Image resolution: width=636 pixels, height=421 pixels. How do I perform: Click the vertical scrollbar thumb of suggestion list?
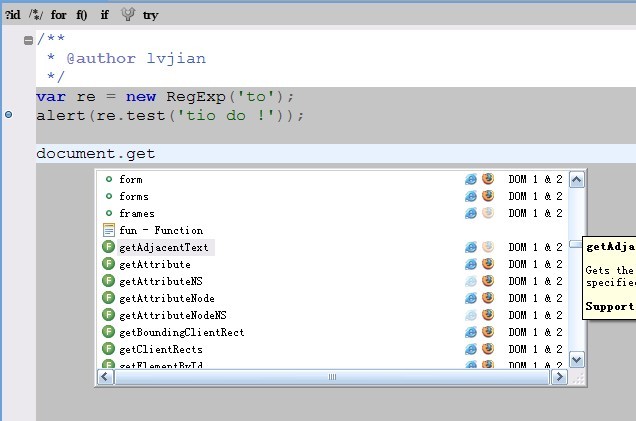point(576,244)
